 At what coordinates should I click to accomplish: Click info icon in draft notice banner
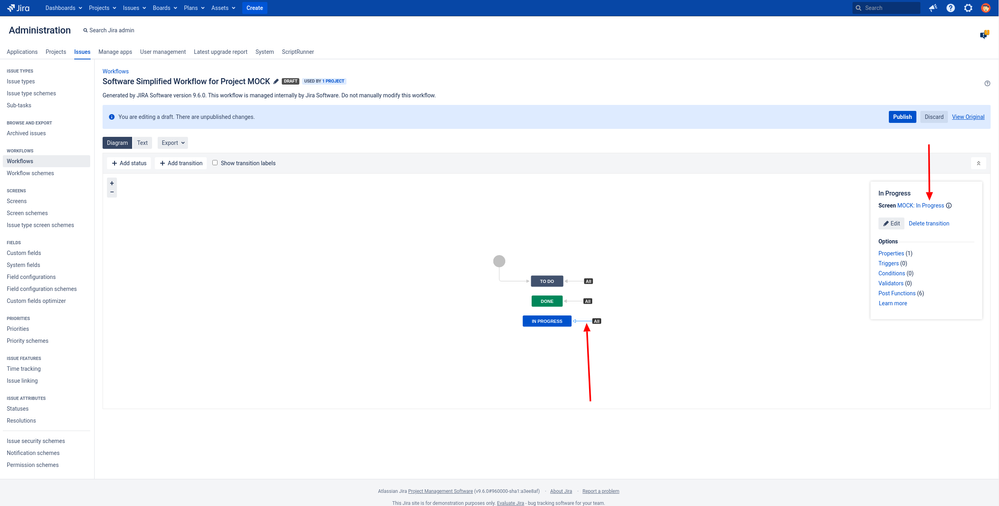(112, 117)
